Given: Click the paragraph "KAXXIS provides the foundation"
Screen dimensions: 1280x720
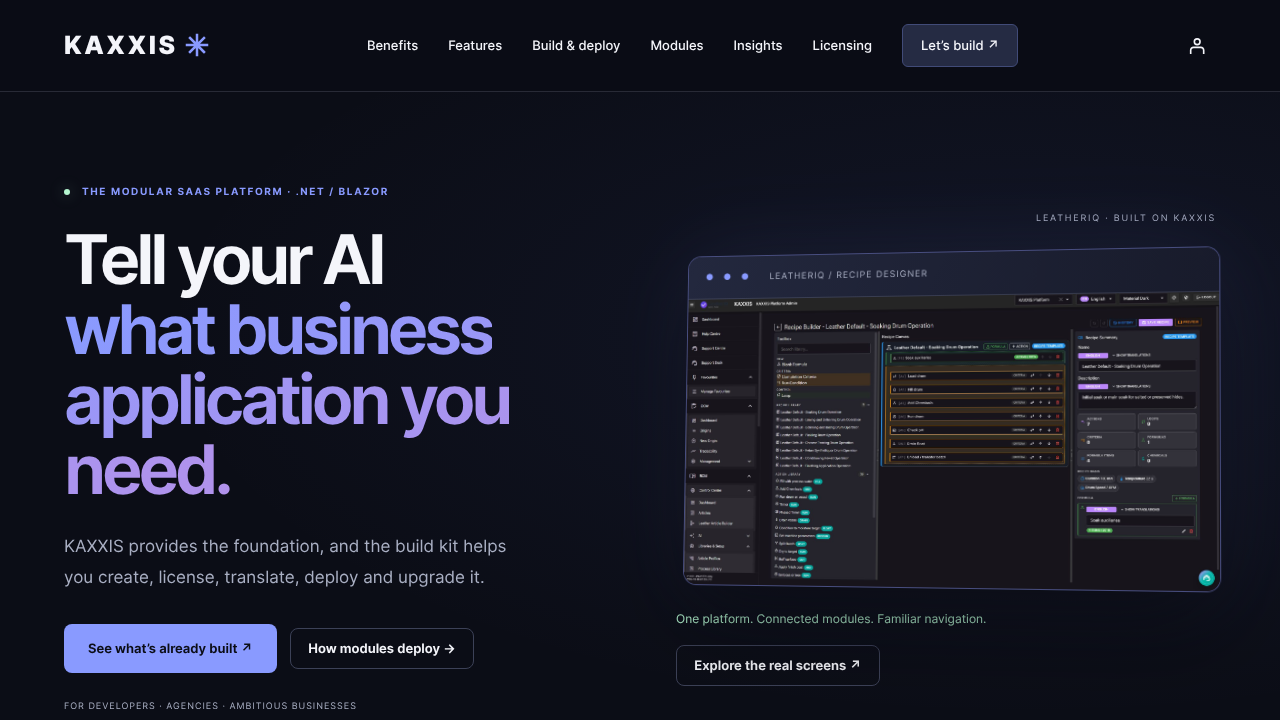Looking at the screenshot, I should point(285,562).
